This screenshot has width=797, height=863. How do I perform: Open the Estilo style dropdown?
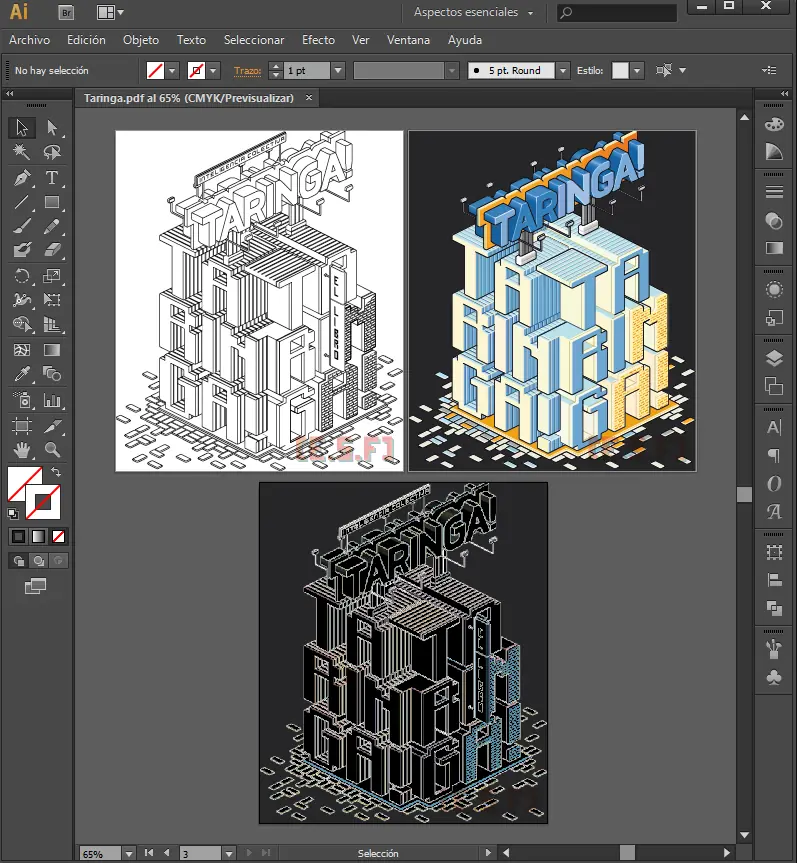tap(637, 70)
